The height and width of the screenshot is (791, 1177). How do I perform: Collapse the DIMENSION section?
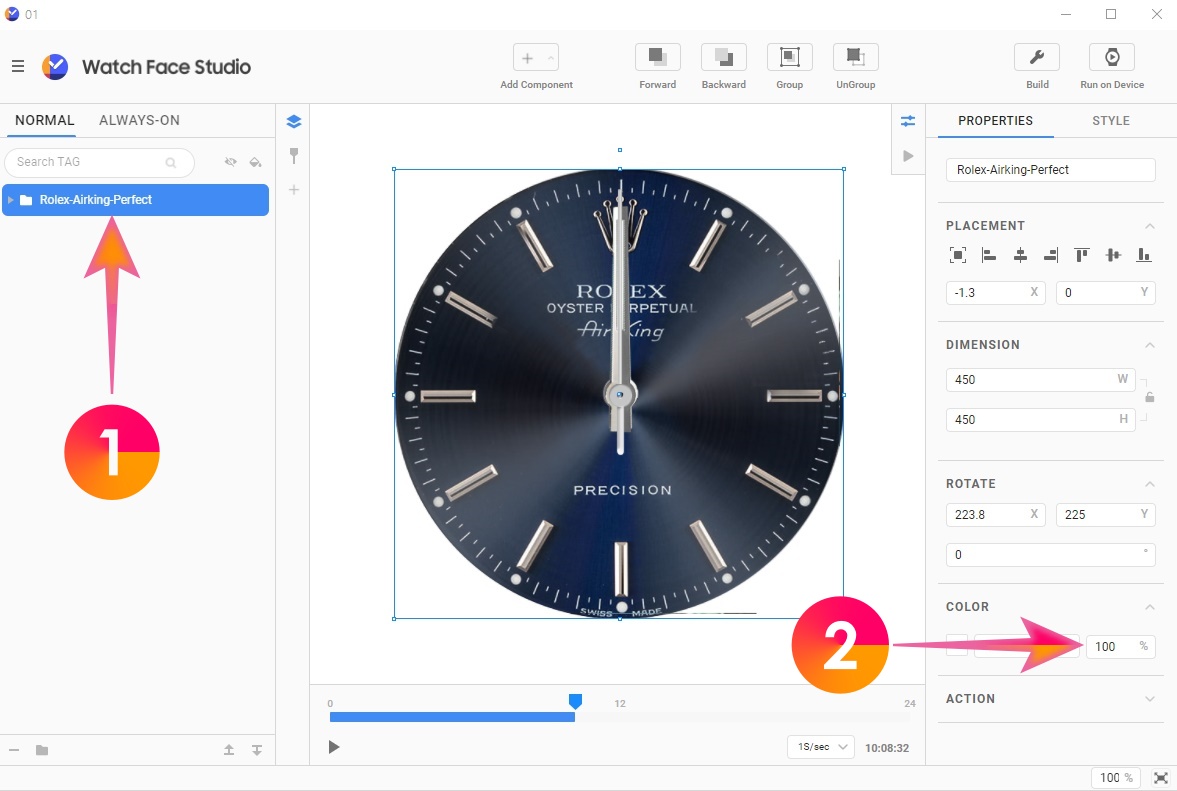(1149, 345)
